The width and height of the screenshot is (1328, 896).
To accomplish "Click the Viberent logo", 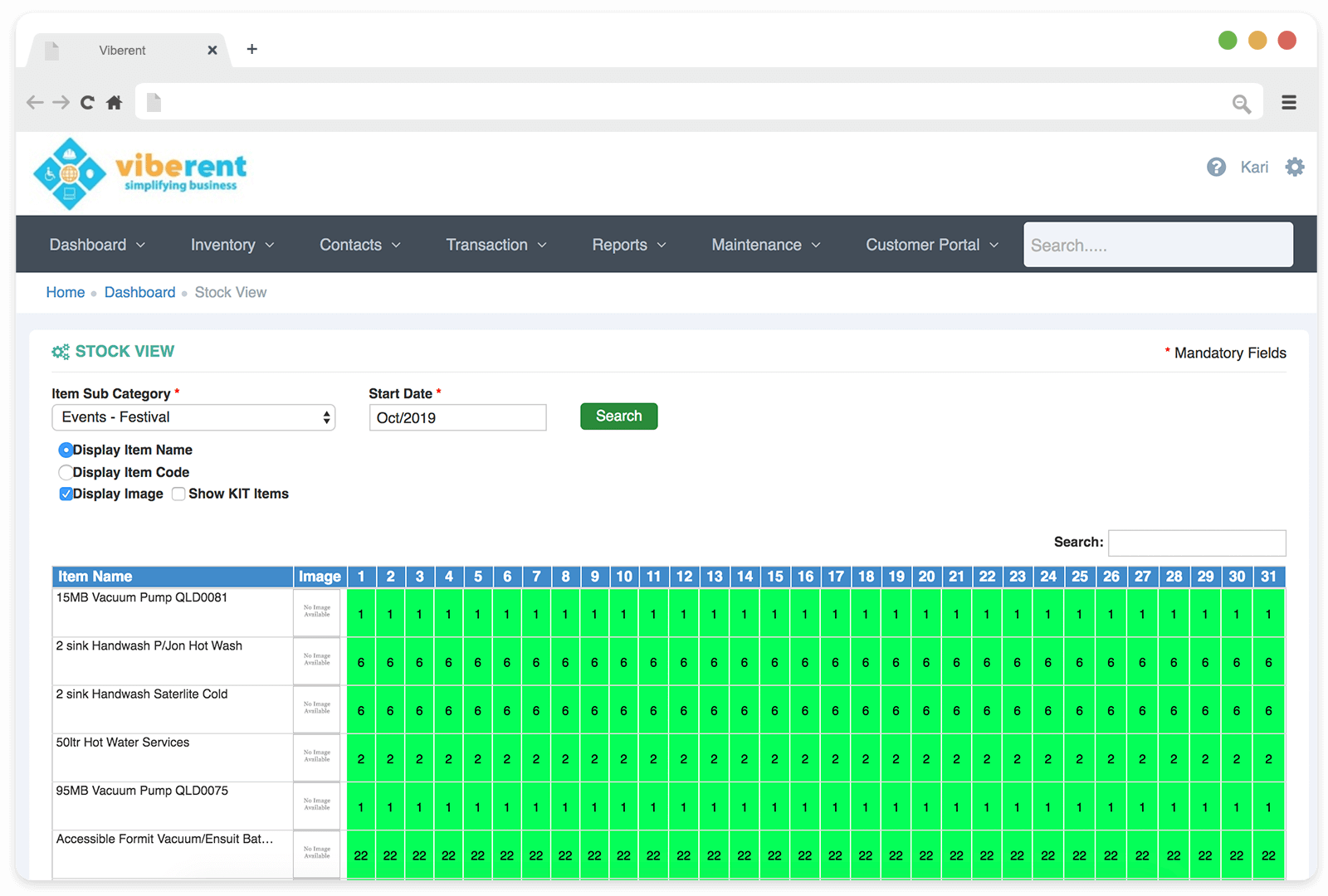I will pyautogui.click(x=140, y=173).
